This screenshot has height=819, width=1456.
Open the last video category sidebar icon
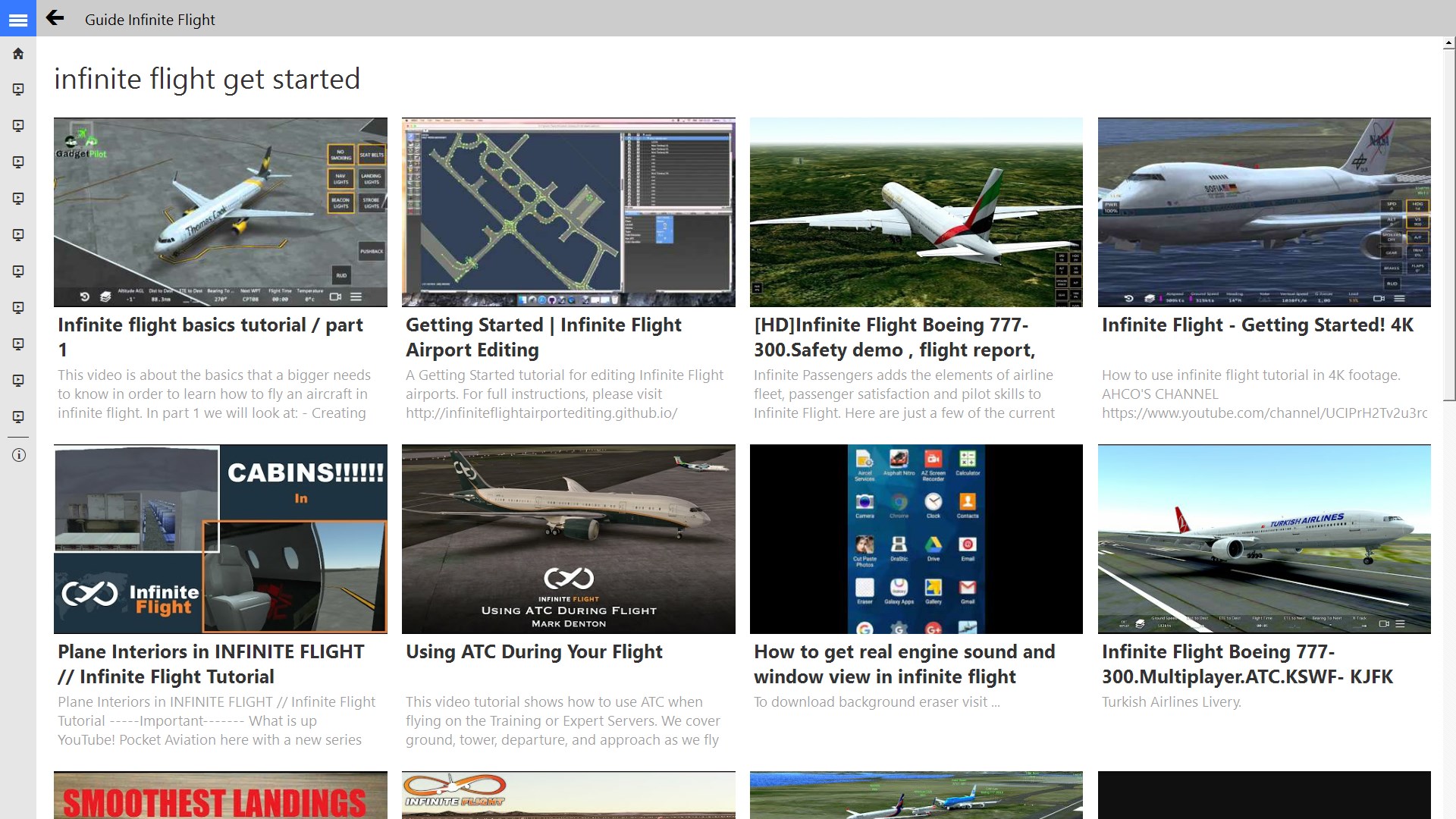point(18,417)
